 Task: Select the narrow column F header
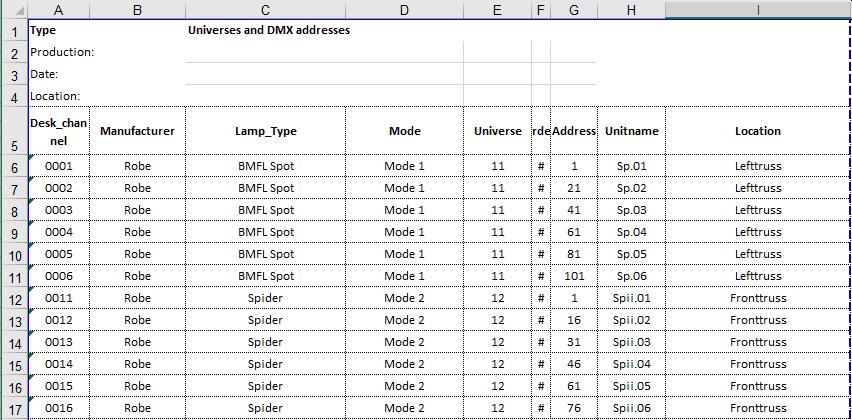[540, 9]
